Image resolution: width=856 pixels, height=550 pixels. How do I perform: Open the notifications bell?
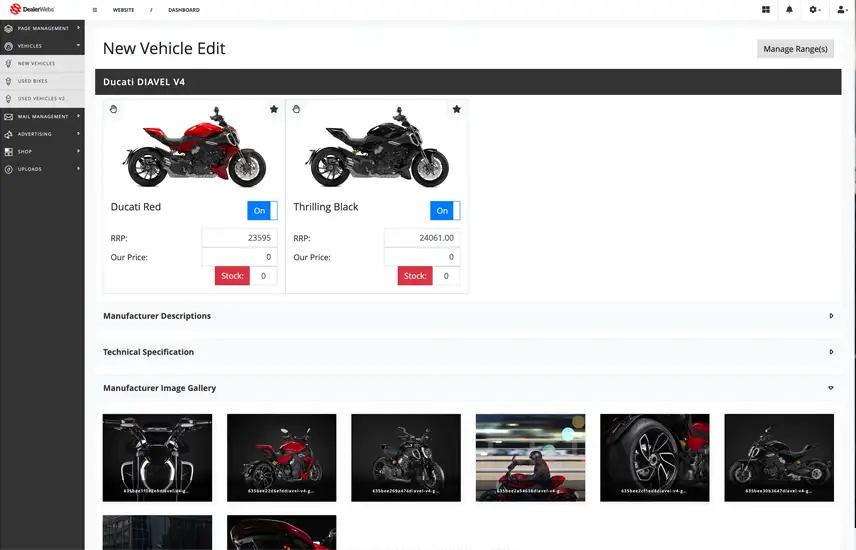(789, 10)
